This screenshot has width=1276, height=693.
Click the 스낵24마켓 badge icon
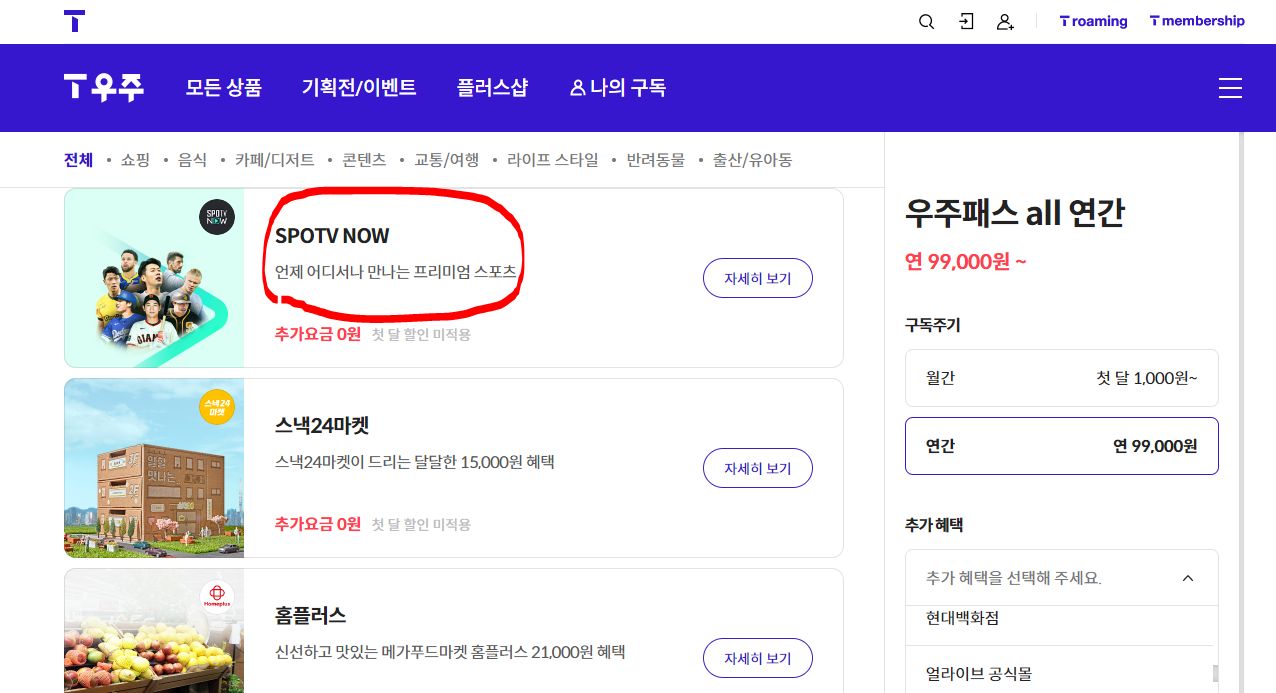point(217,407)
